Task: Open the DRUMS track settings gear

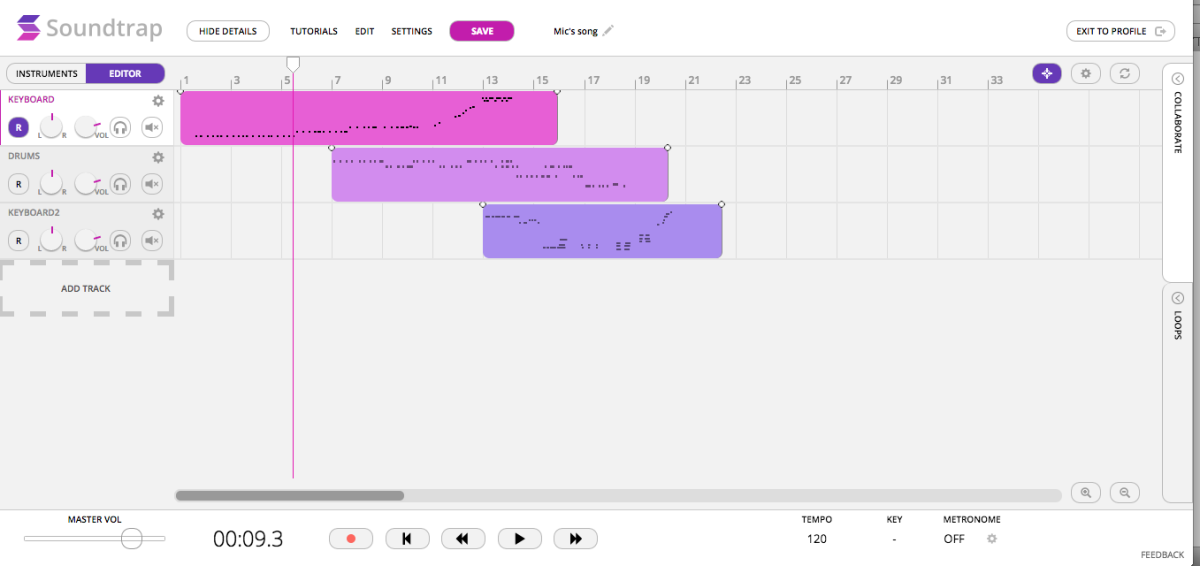Action: [x=158, y=157]
